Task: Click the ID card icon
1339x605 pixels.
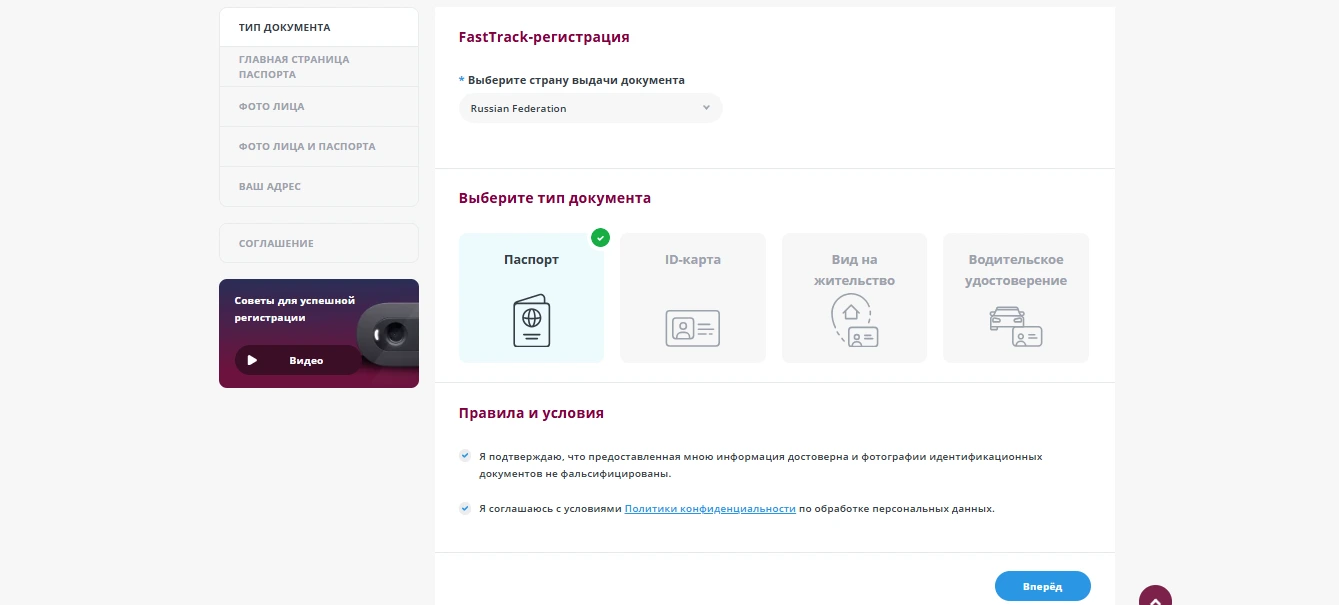Action: [692, 328]
